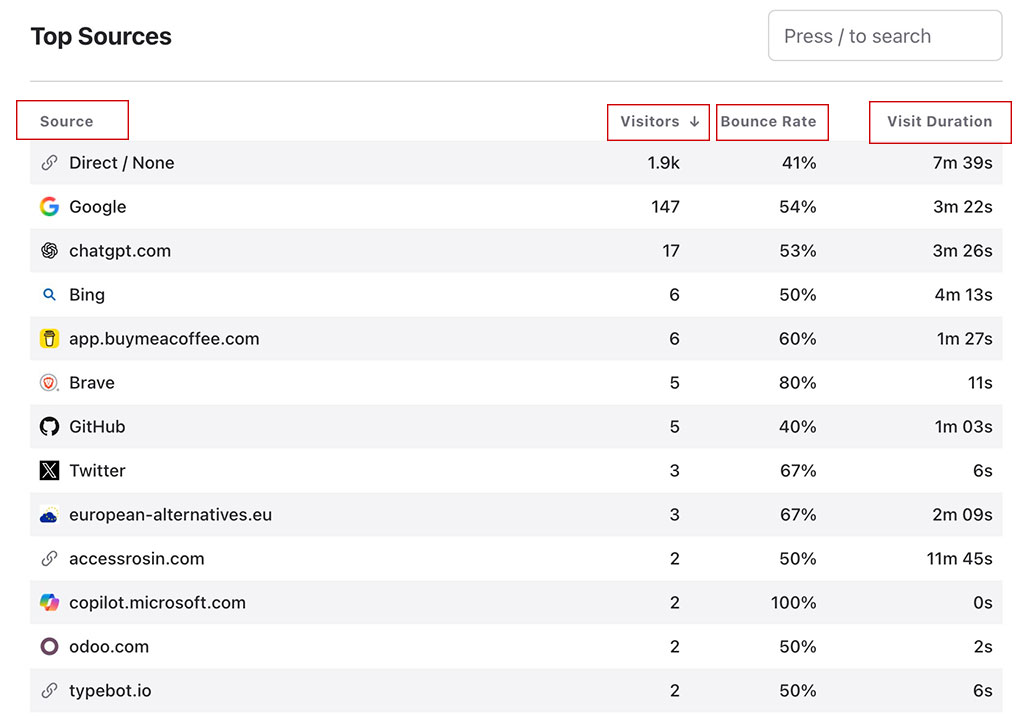
Task: Click the Copilot colorful icon
Action: (x=49, y=602)
